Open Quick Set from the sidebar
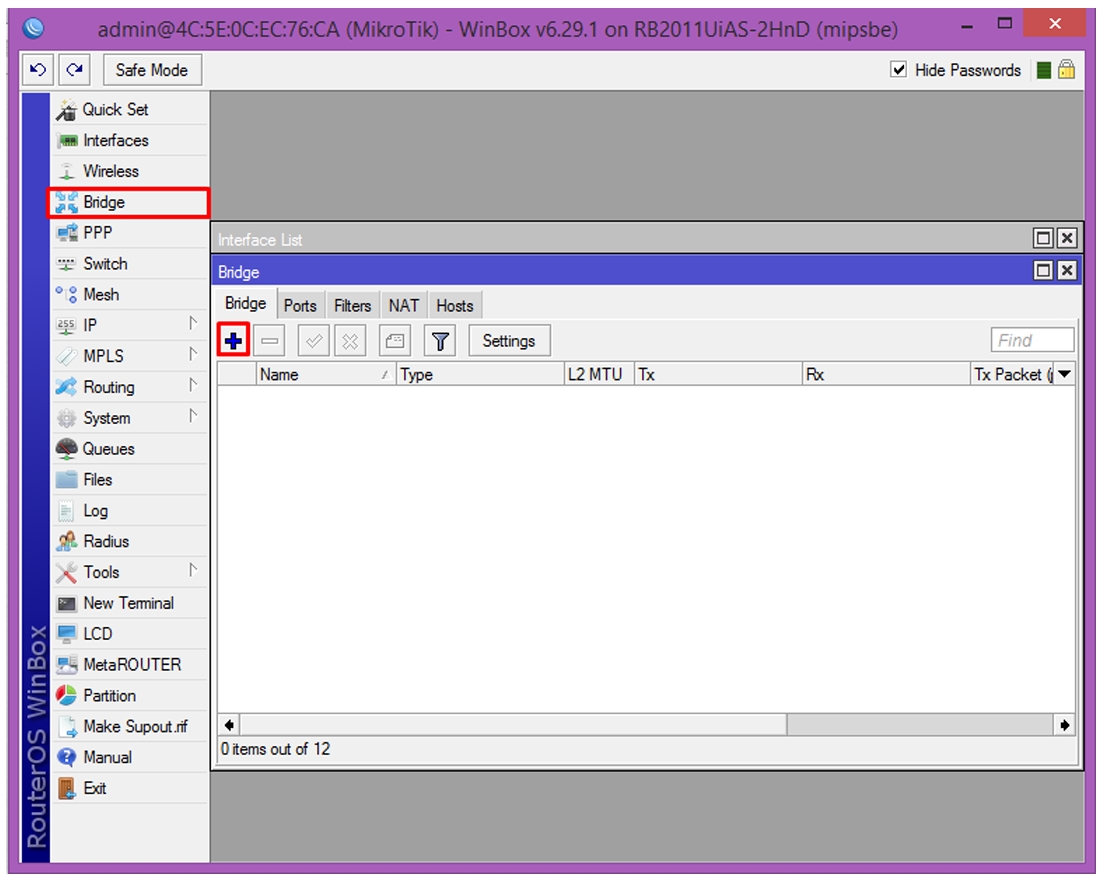 pyautogui.click(x=131, y=110)
